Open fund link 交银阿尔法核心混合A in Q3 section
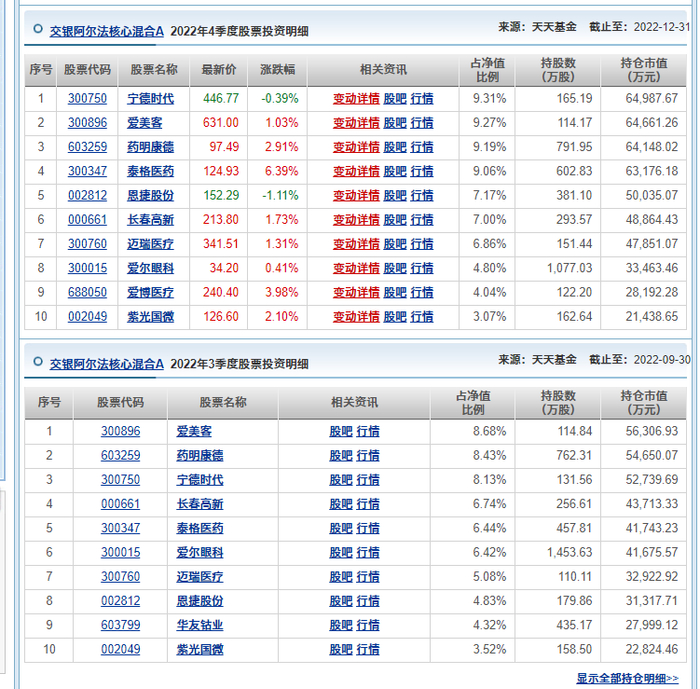700x689 pixels. point(106,364)
